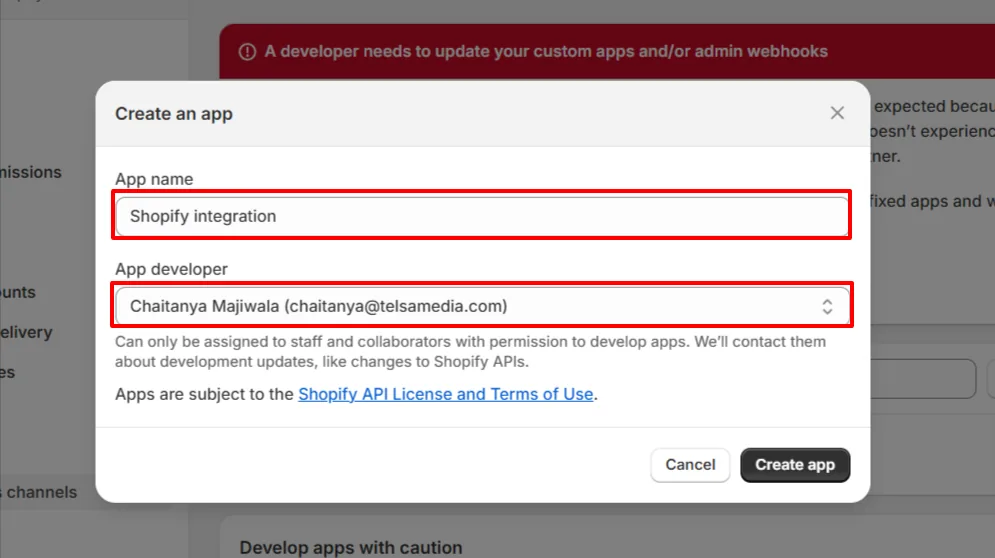Select 'channels' sidebar item behind dialog
Viewport: 995px width, 558px height.
click(41, 492)
